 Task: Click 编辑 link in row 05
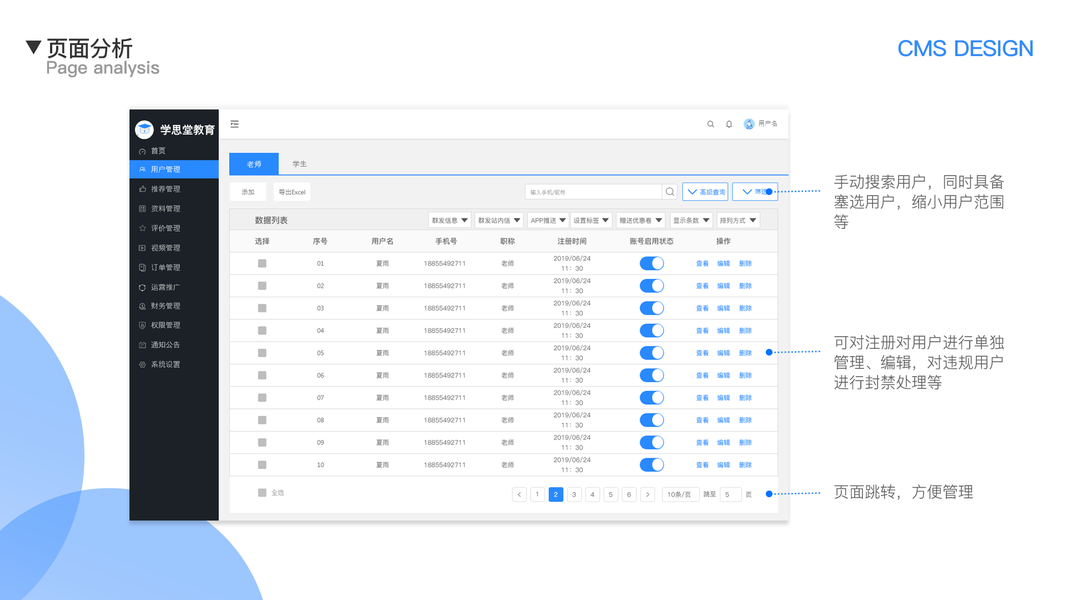(723, 353)
